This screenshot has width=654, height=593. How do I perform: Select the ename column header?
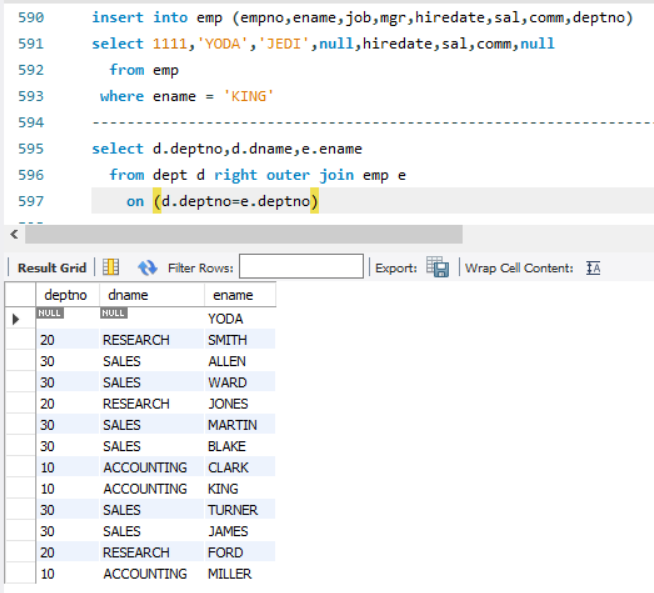pyautogui.click(x=240, y=295)
